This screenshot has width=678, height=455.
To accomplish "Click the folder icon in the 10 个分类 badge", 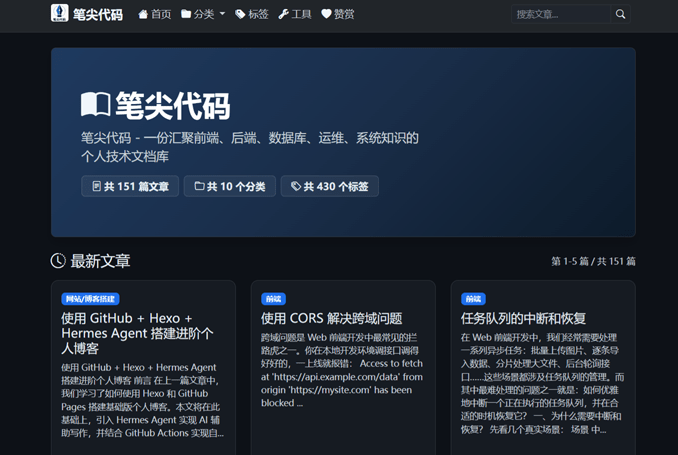I will click(x=199, y=186).
